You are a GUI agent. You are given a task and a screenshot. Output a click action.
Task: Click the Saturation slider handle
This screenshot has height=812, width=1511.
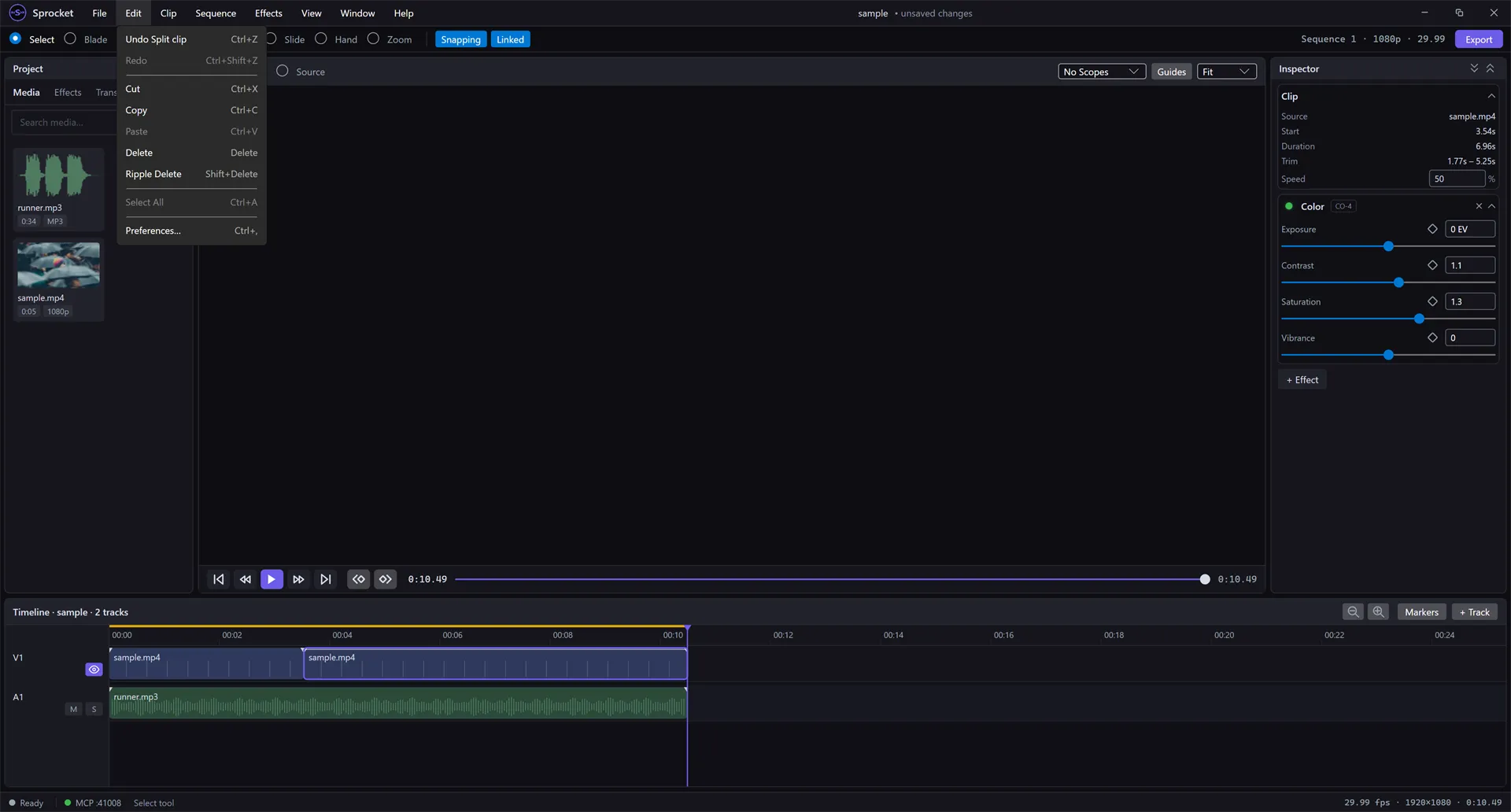pos(1419,319)
